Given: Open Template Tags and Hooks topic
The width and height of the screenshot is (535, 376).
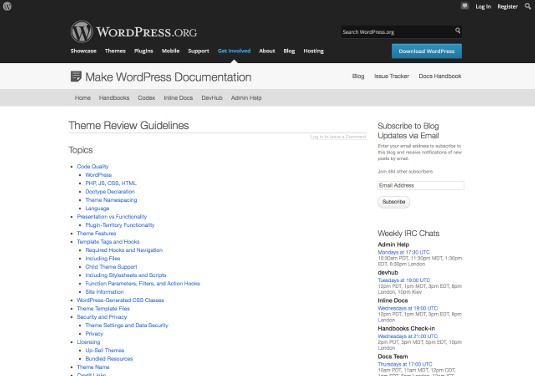Looking at the screenshot, I should tap(108, 242).
